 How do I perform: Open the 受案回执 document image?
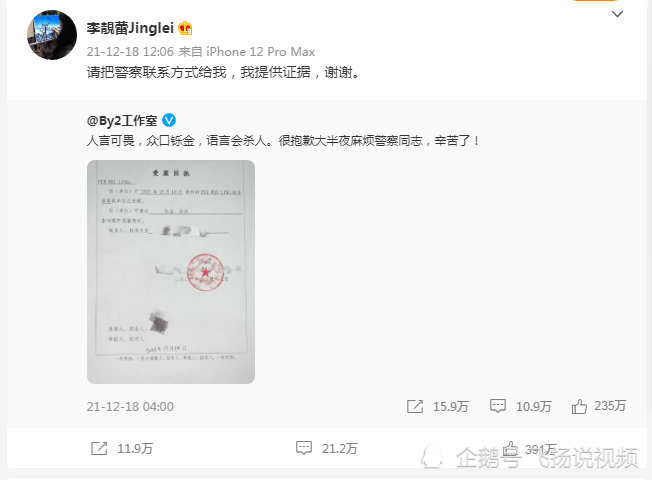171,272
